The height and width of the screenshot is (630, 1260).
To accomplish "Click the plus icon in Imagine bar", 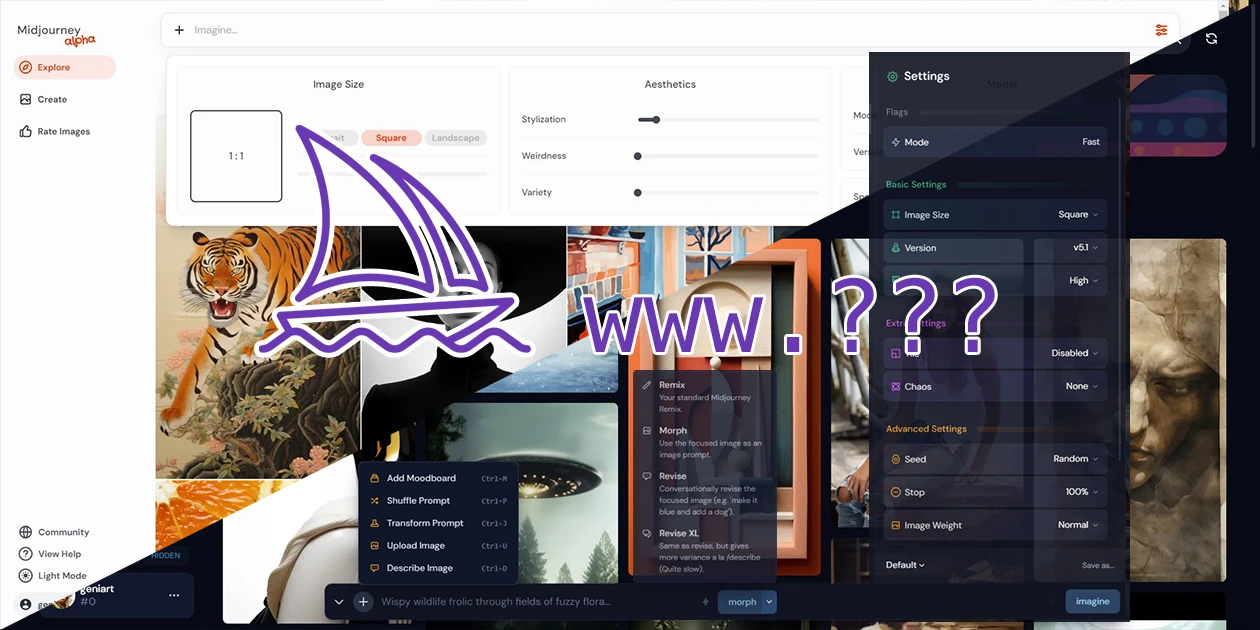I will [x=179, y=30].
